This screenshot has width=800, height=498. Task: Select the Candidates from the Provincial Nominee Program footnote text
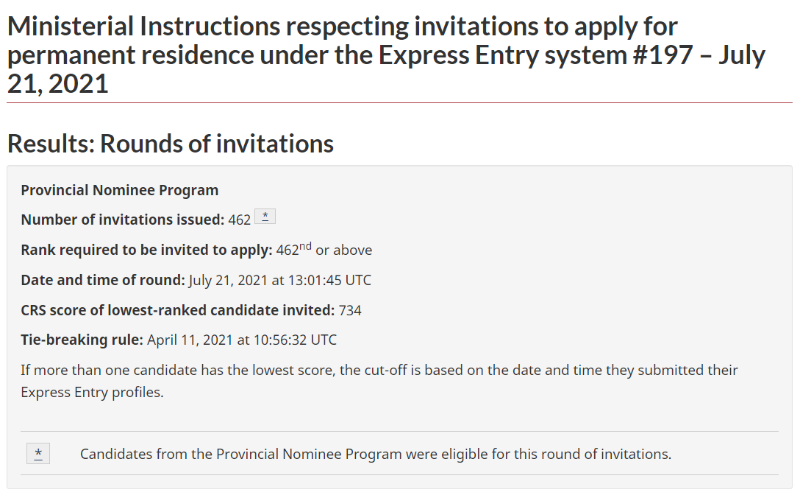(x=376, y=454)
